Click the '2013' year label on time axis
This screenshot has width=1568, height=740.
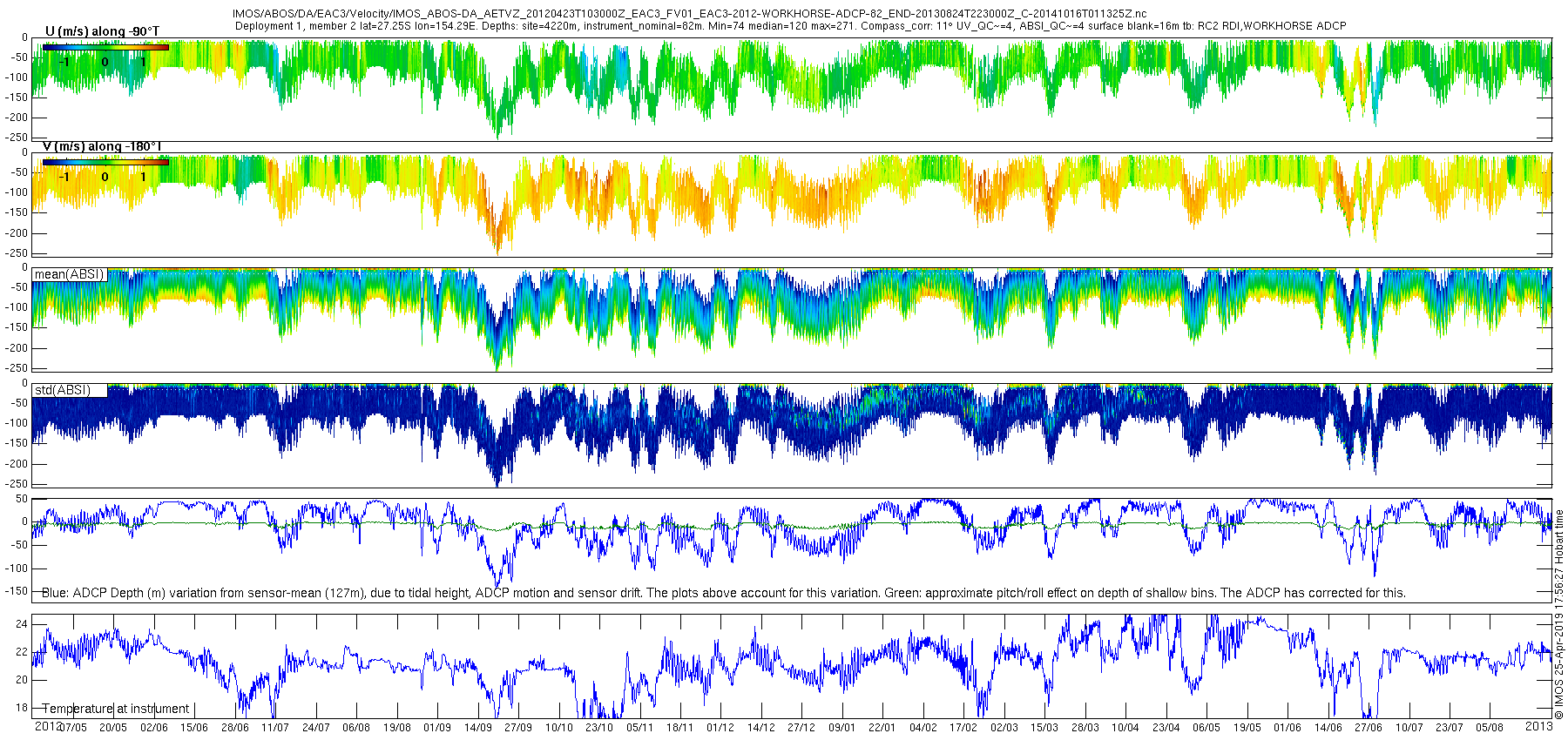coord(1539,726)
